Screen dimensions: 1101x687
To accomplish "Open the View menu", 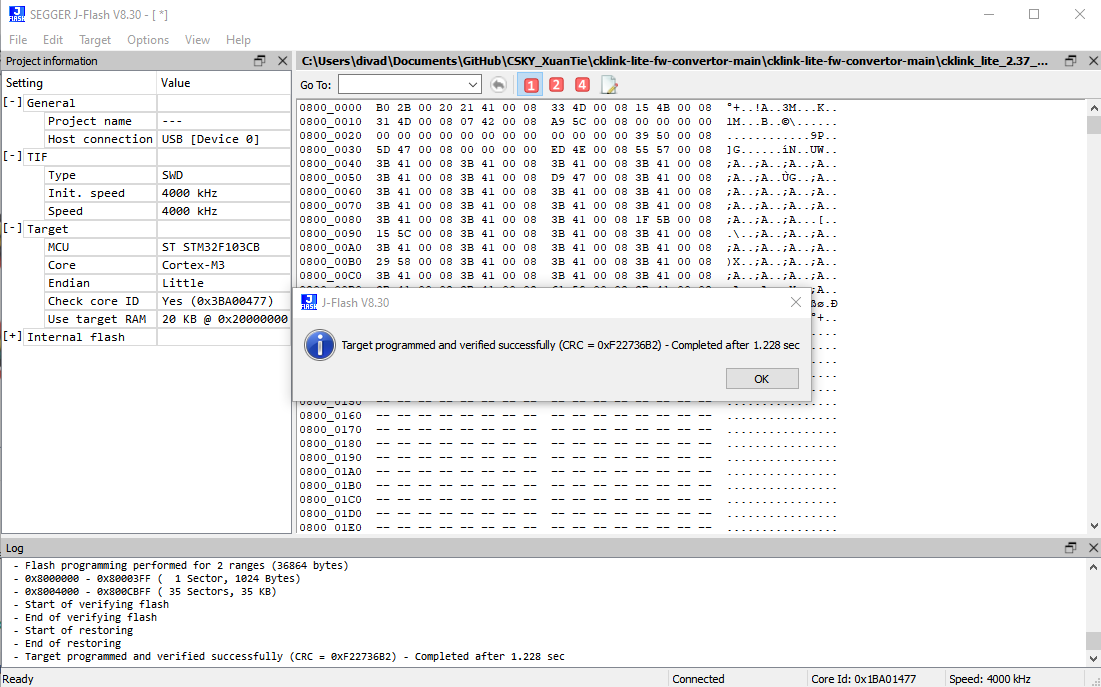I will [x=197, y=40].
